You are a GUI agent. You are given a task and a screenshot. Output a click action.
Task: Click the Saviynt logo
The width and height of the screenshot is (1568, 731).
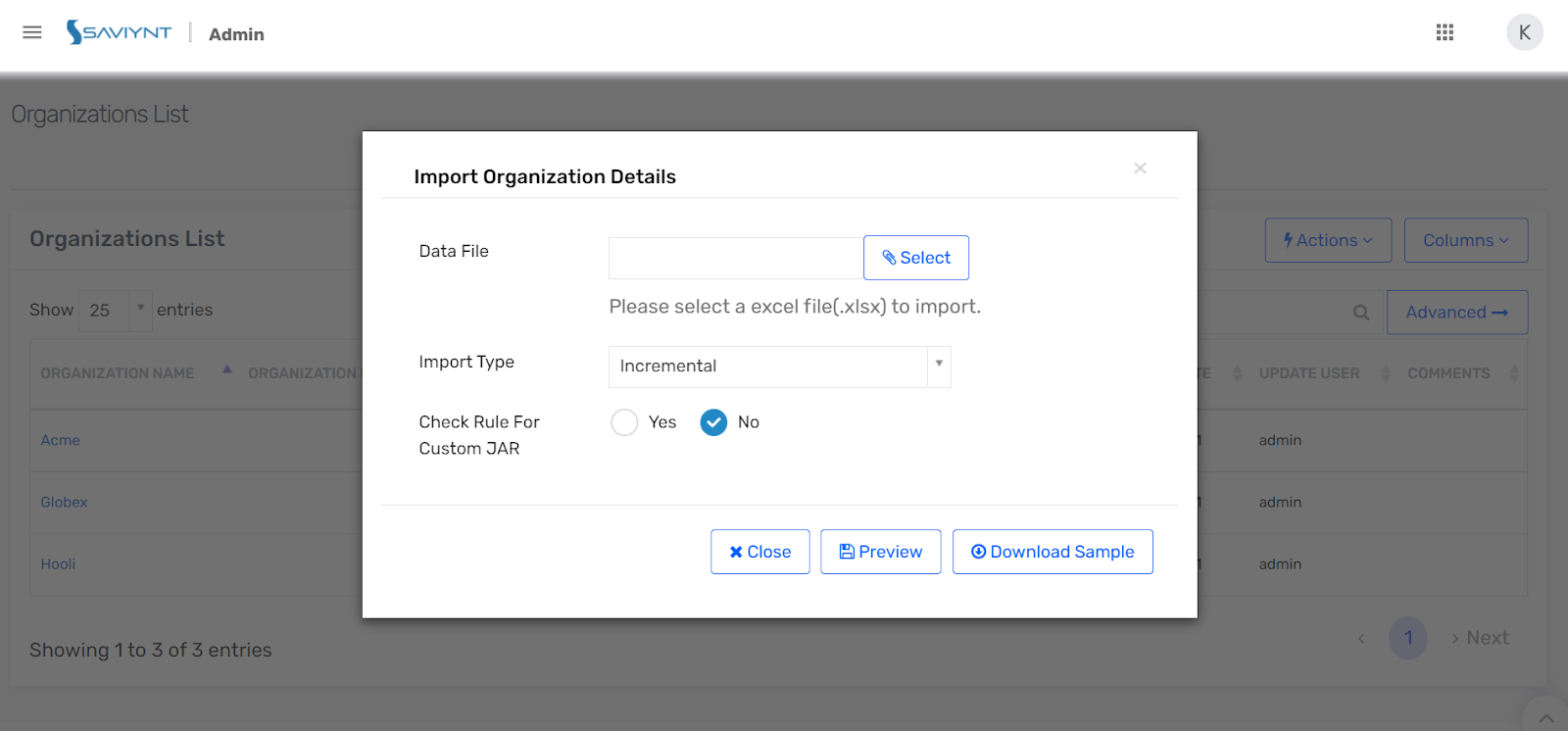[119, 32]
